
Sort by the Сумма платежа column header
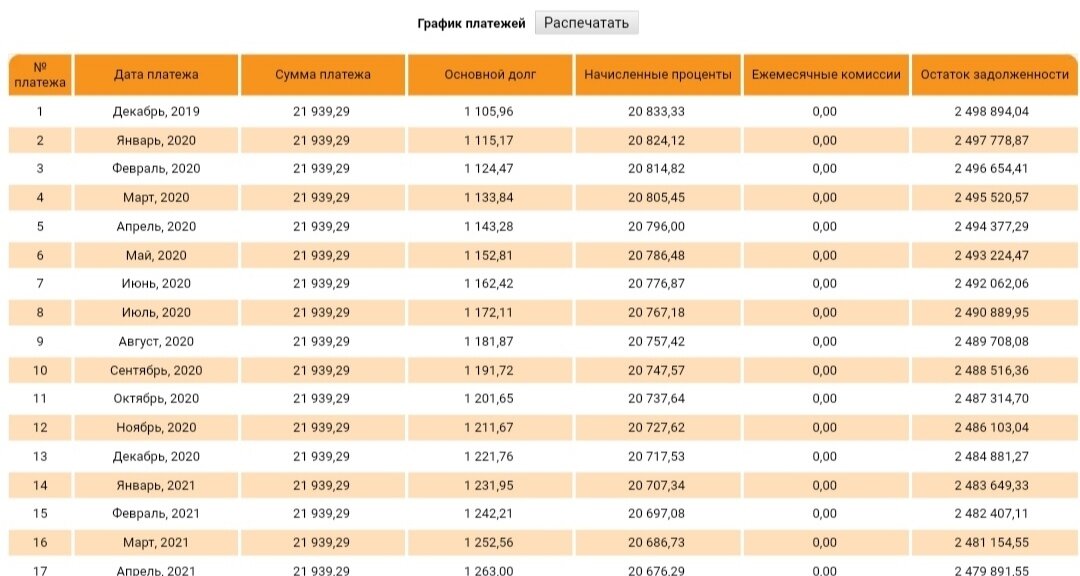coord(321,73)
